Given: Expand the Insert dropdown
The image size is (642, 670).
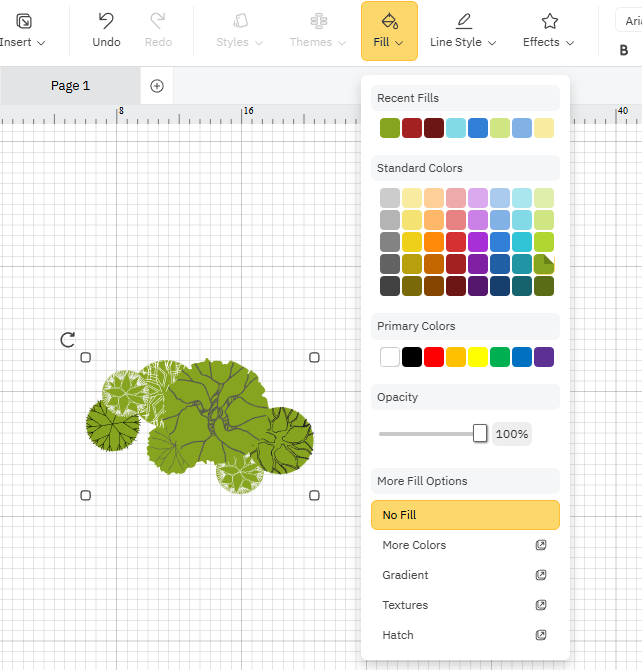Looking at the screenshot, I should pos(23,42).
